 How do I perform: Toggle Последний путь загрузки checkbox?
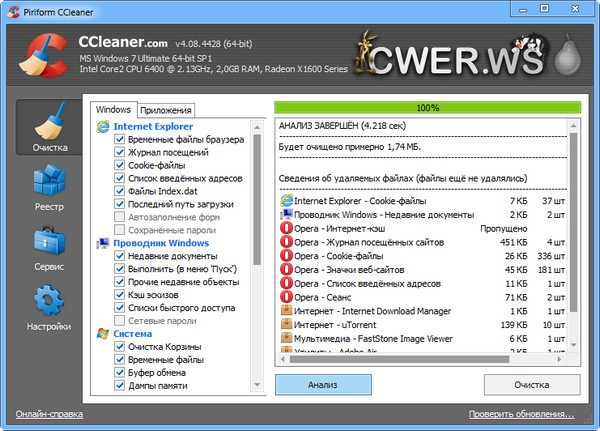[119, 204]
